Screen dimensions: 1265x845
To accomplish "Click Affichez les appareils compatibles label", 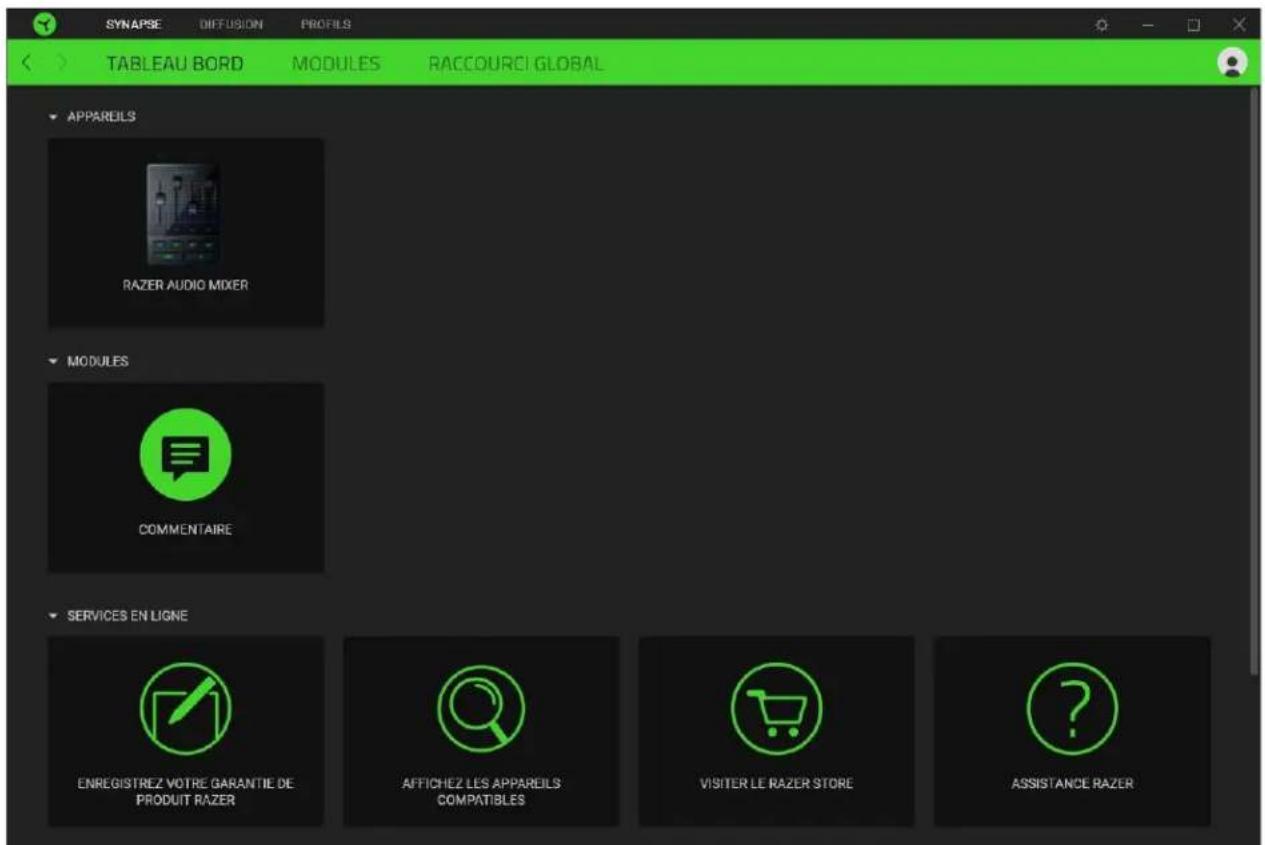I will [481, 792].
